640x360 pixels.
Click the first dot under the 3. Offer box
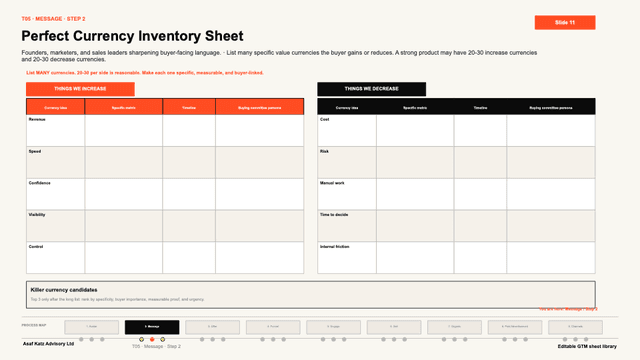pos(202,339)
